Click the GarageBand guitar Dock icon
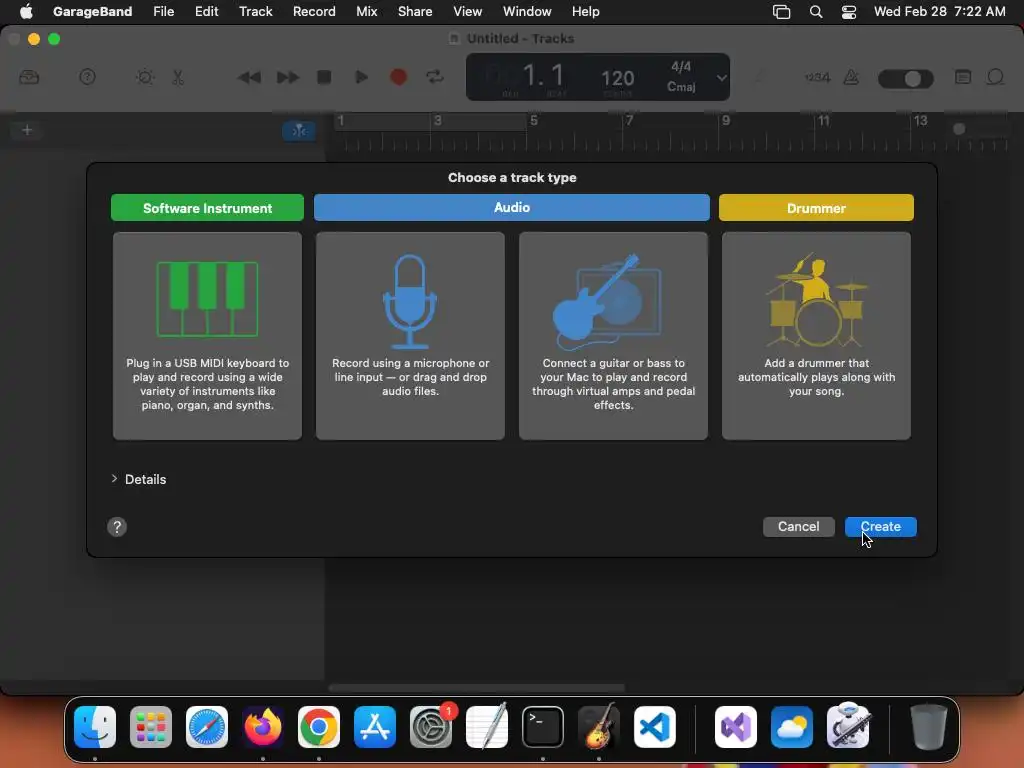 coord(599,726)
